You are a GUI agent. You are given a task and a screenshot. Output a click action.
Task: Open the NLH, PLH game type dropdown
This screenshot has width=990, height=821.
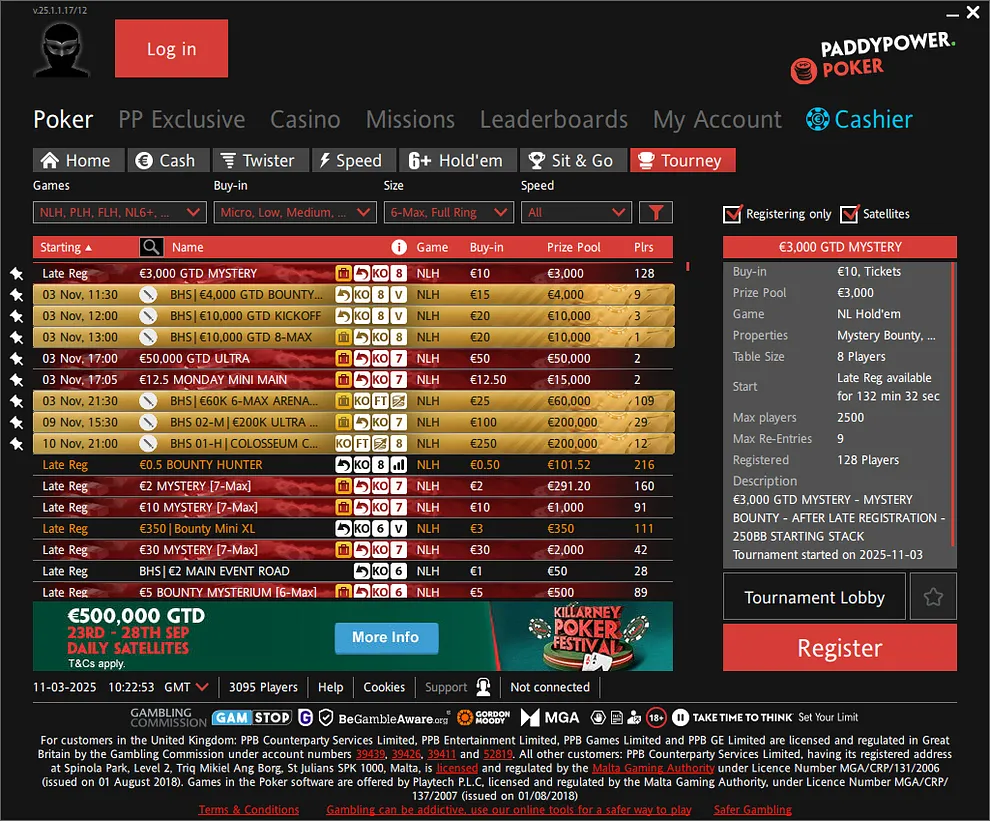pyautogui.click(x=118, y=212)
